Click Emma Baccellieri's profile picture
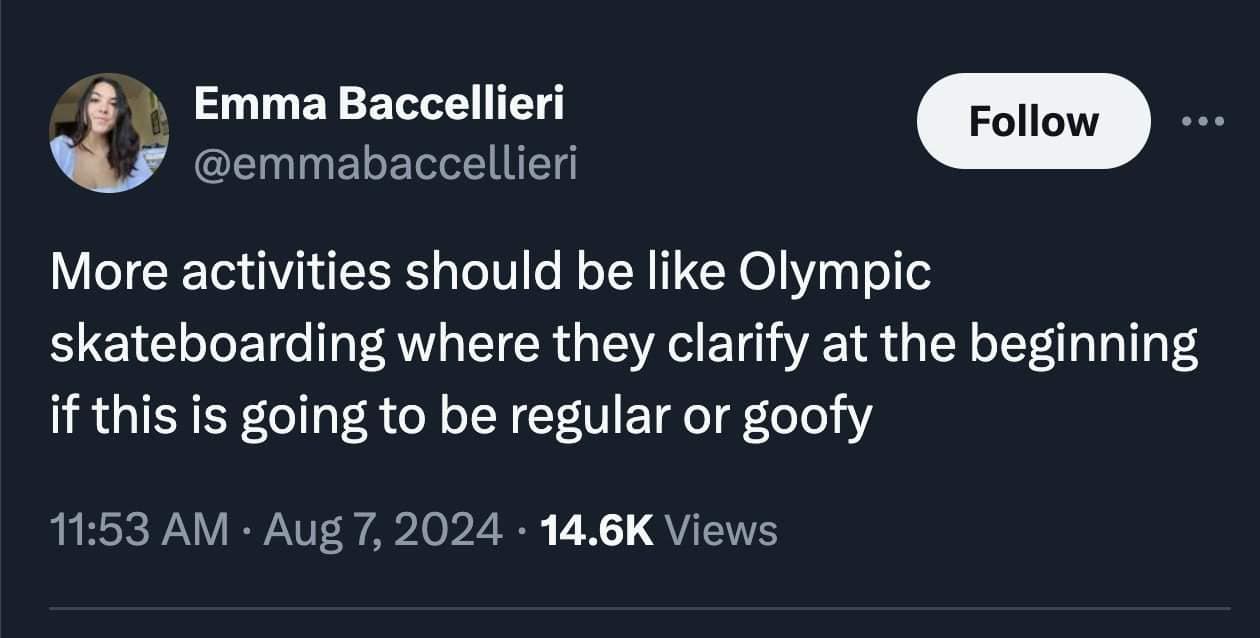Screen dimensions: 1260x638 110,130
